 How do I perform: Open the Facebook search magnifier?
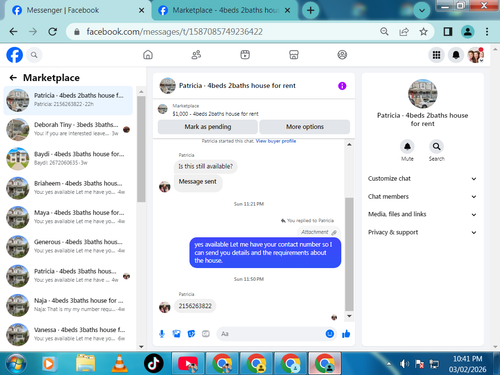tap(34, 55)
